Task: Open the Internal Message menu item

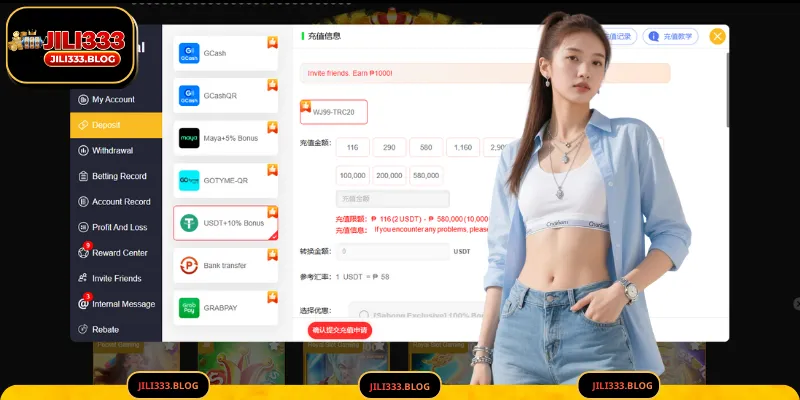Action: pyautogui.click(x=116, y=304)
